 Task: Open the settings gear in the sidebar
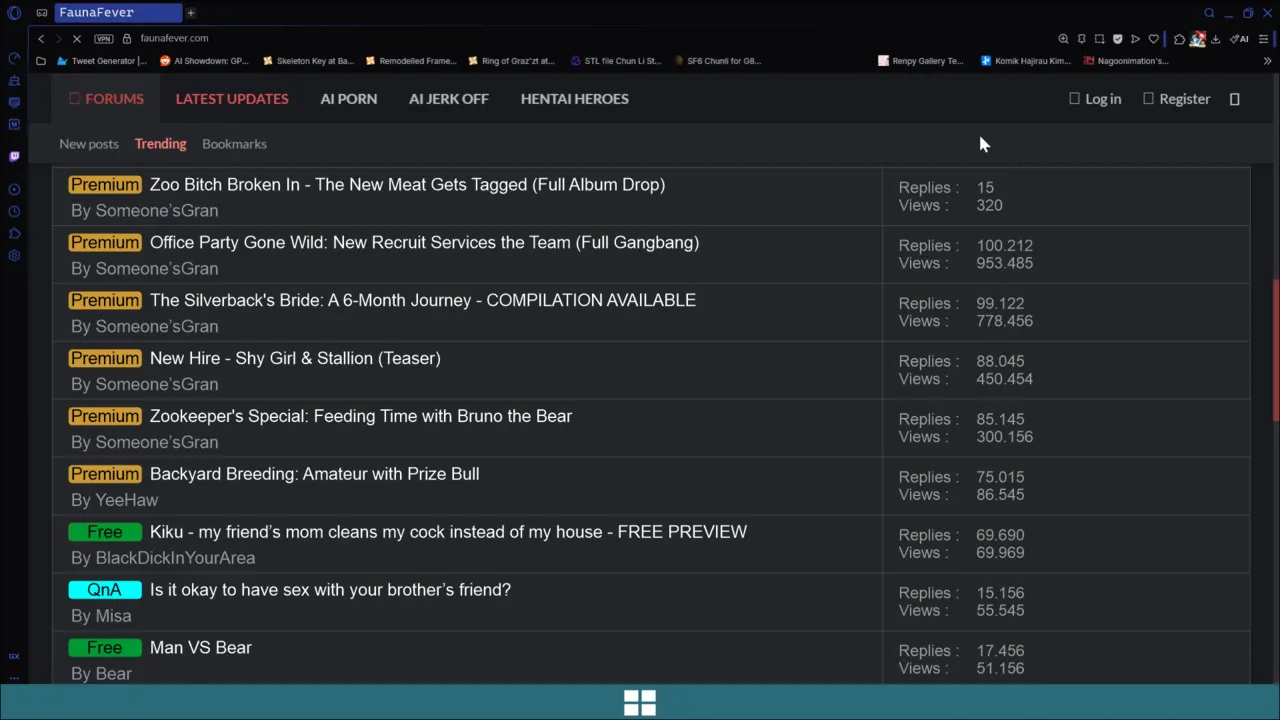tap(14, 255)
